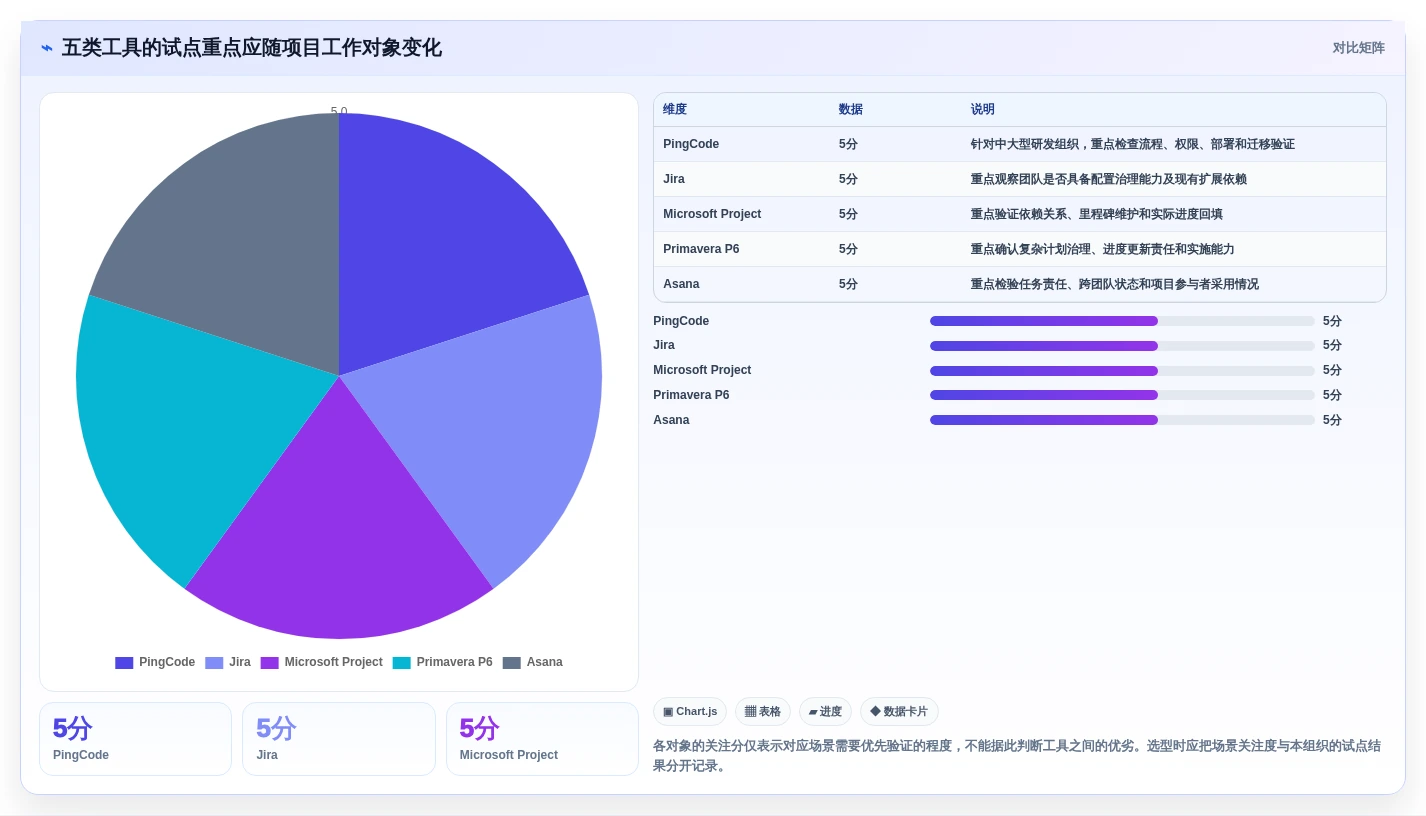Click the Primavera P6 progress bar

(1122, 395)
